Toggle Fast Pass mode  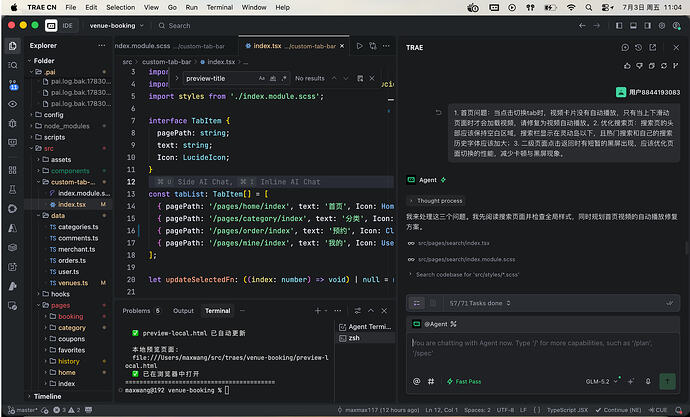464,381
